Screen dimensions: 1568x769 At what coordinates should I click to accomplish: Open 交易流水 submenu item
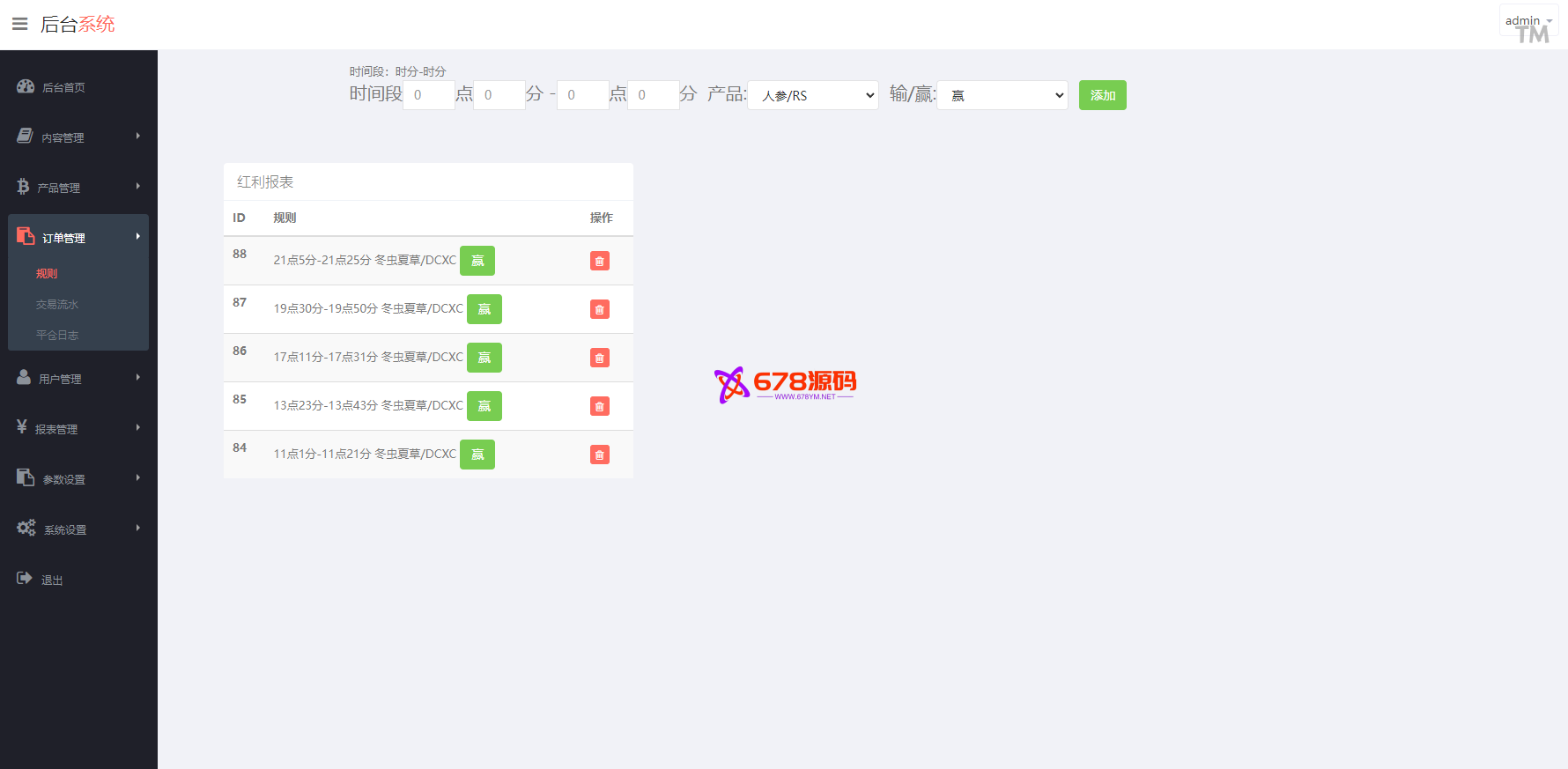(57, 305)
